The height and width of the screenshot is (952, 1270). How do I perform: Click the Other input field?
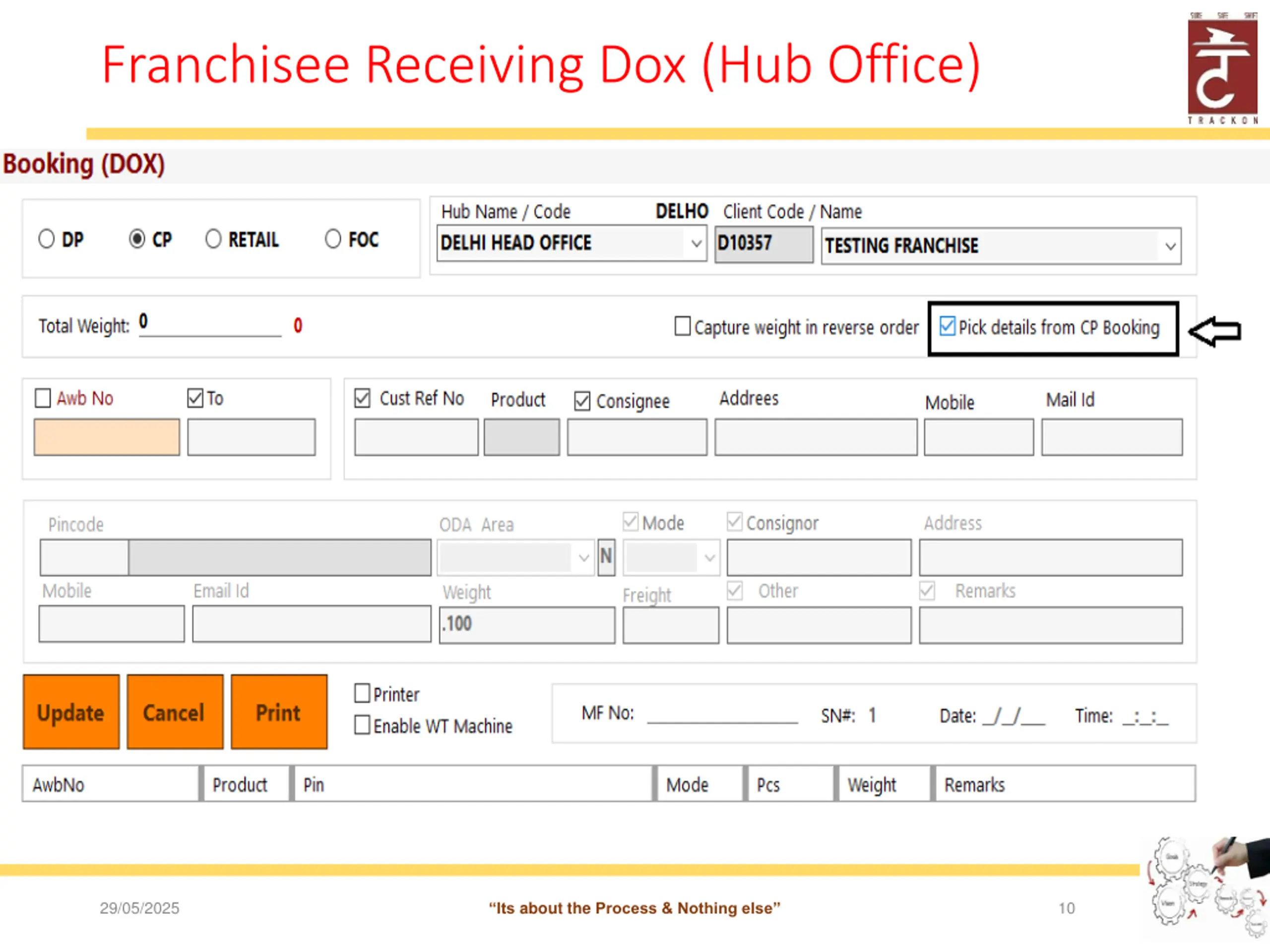(x=820, y=625)
